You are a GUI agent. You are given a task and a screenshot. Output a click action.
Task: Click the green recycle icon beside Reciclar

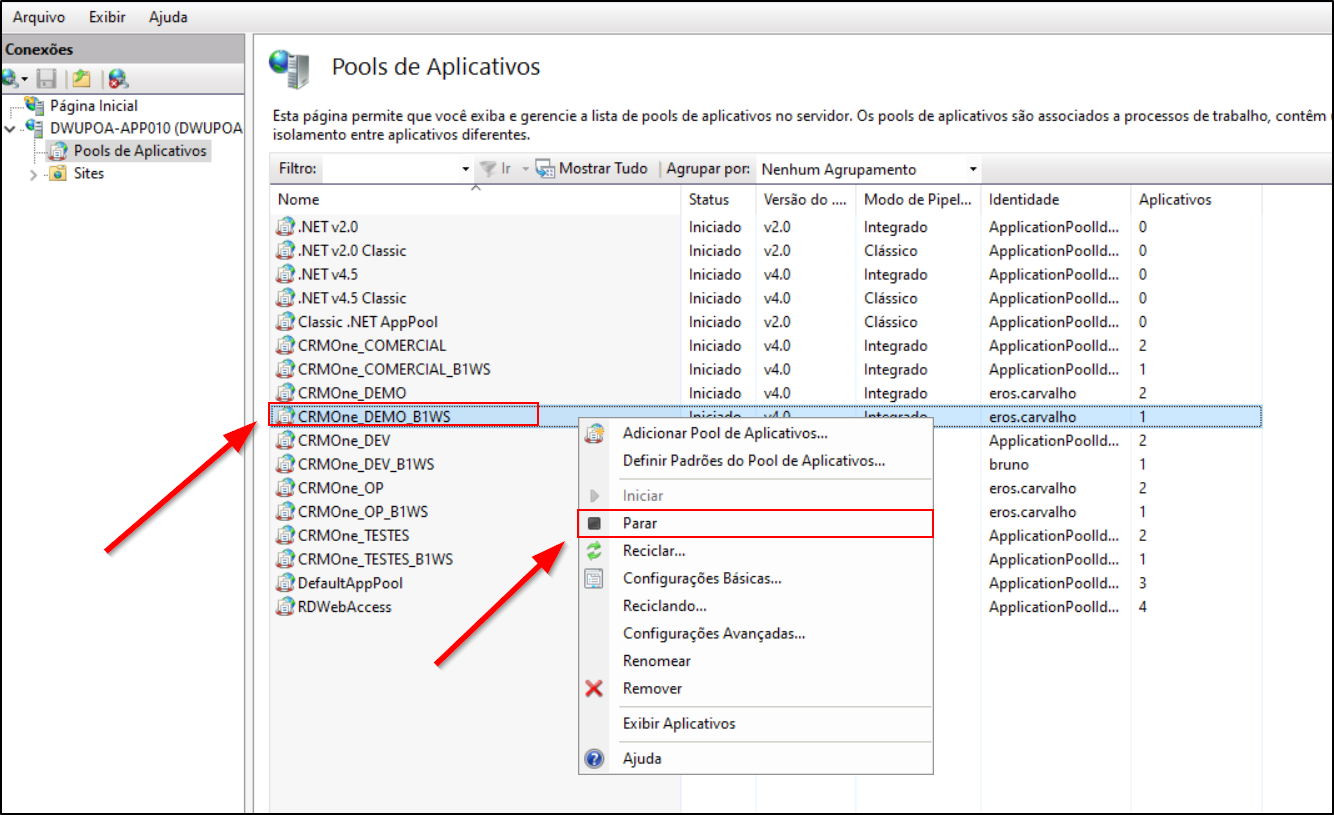pyautogui.click(x=594, y=551)
